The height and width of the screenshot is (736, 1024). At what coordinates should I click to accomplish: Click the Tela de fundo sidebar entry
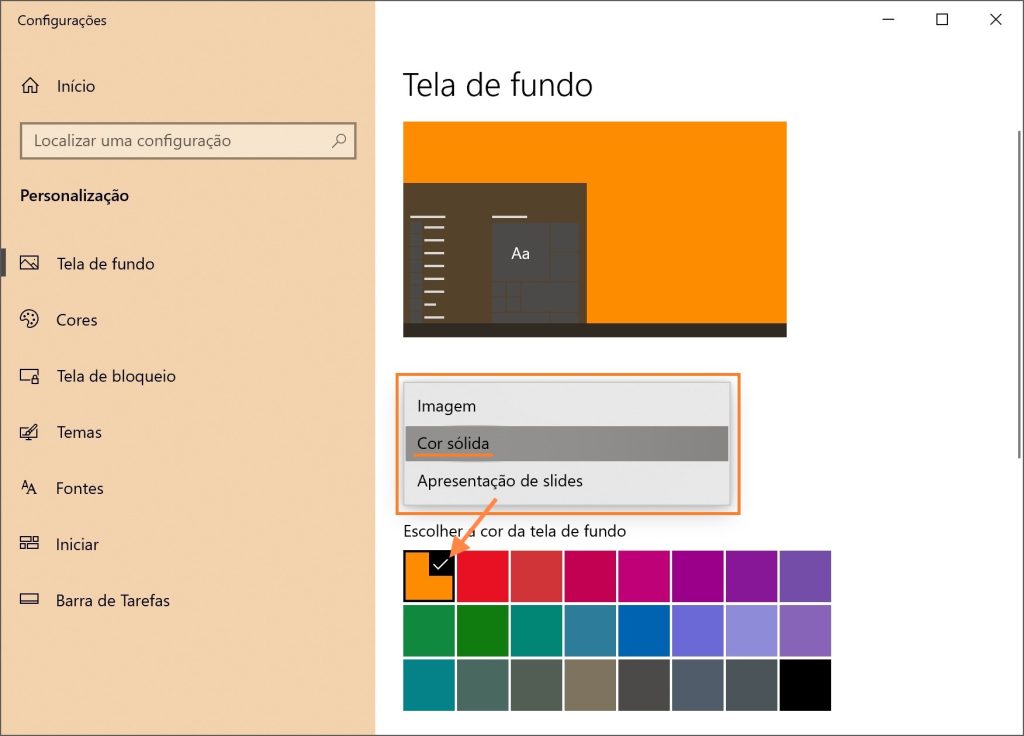pos(106,264)
